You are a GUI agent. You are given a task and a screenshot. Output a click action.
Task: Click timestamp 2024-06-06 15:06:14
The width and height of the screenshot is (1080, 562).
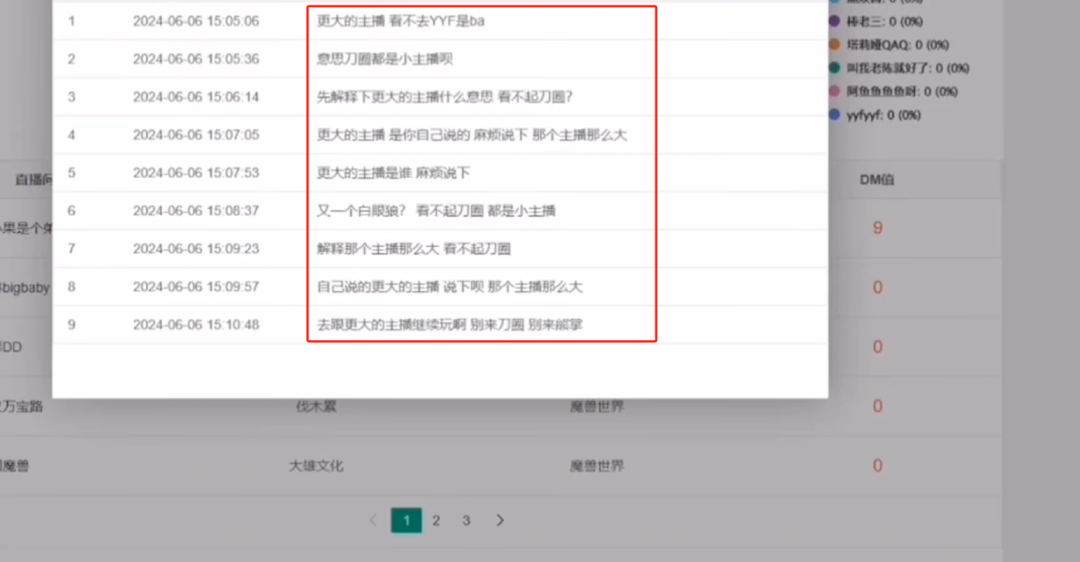[196, 97]
